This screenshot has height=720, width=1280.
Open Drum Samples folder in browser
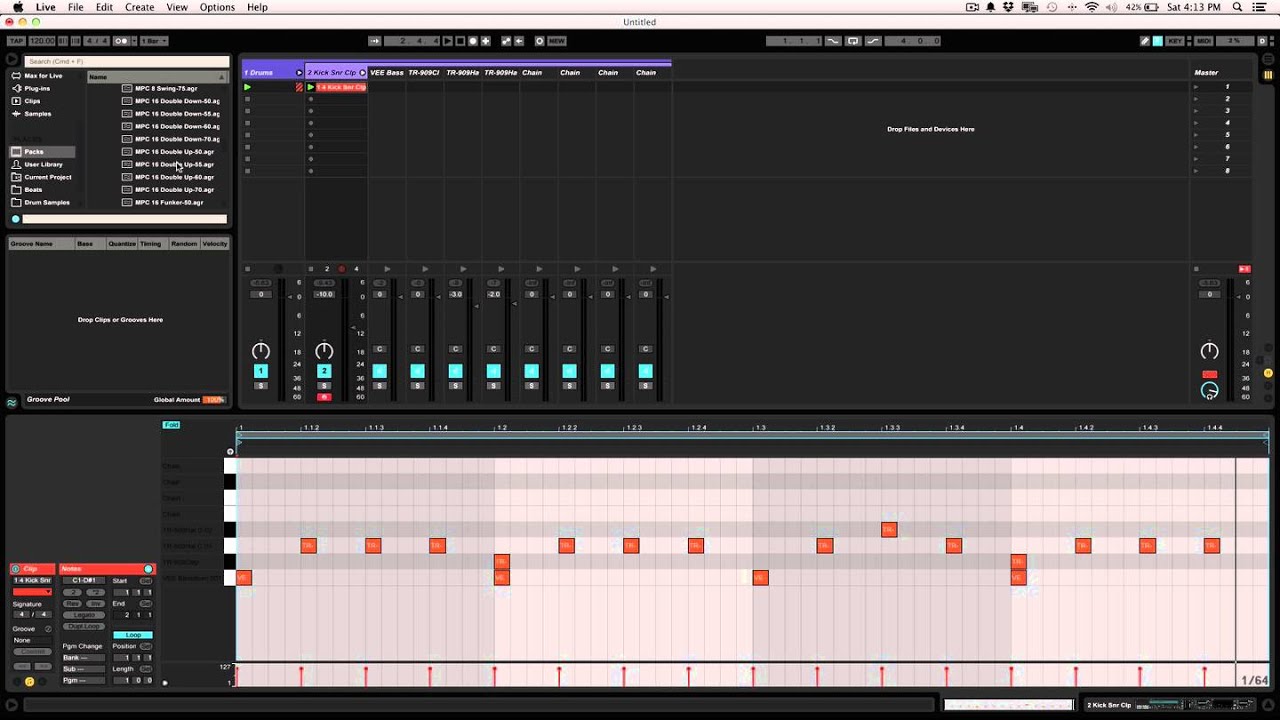47,202
